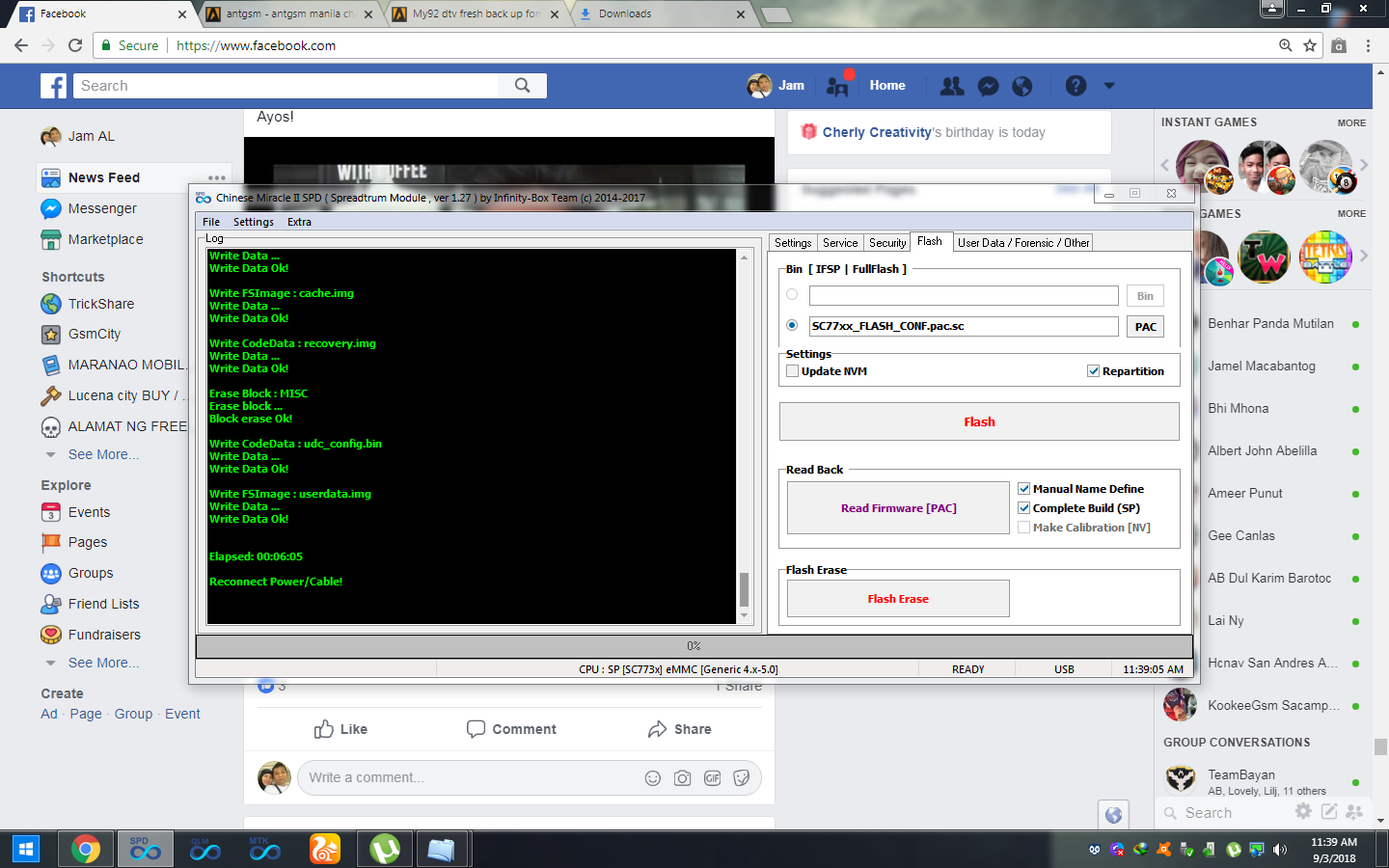This screenshot has height=868, width=1389.
Task: Open the Chrome menu three-dots icon
Action: (1368, 45)
